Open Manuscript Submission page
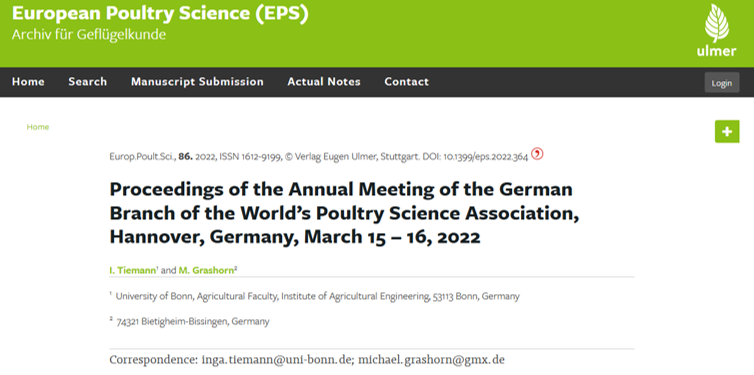Image resolution: width=754 pixels, height=375 pixels. (197, 82)
